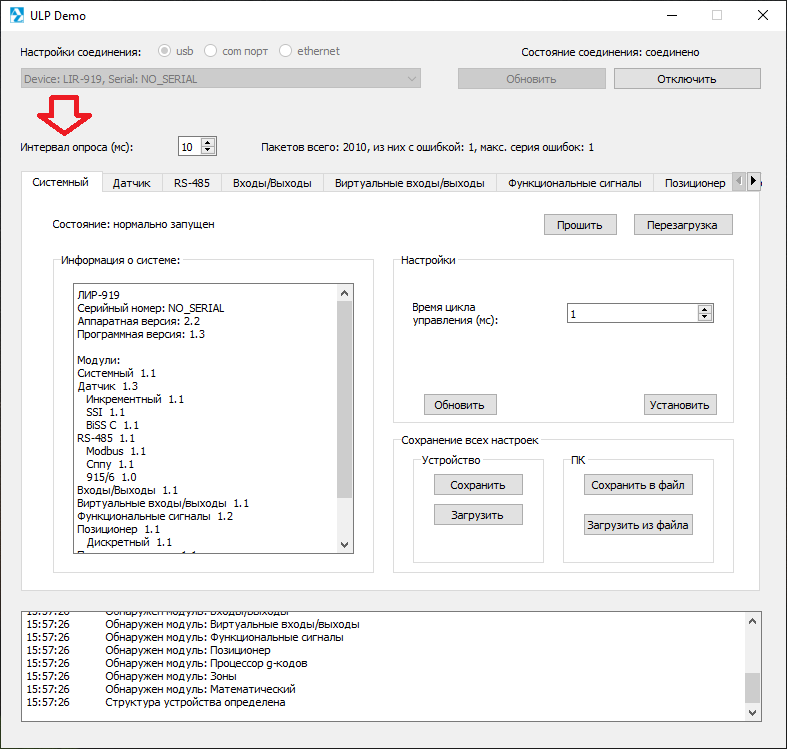This screenshot has width=787, height=749.
Task: Click the Сохранить в файл button
Action: 637,485
